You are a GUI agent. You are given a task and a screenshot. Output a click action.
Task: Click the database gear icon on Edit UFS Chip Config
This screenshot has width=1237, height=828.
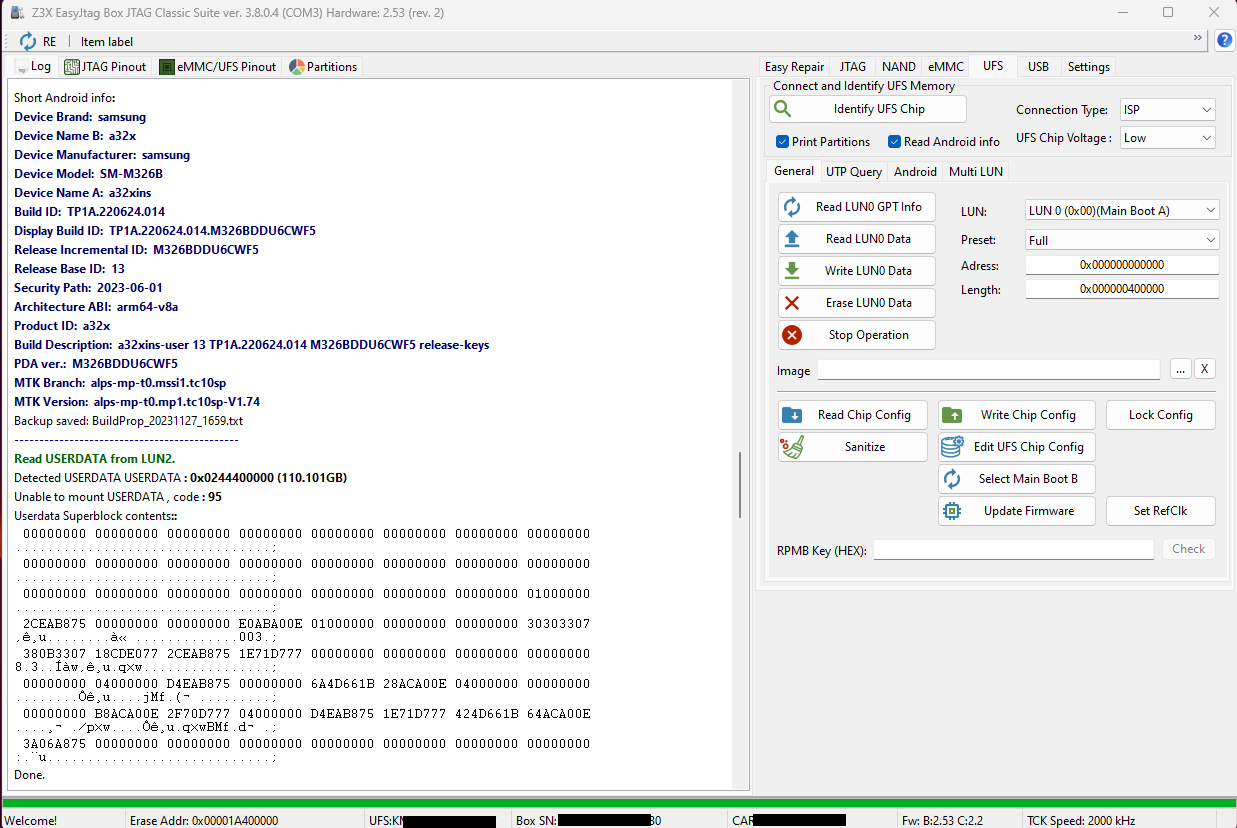click(x=952, y=447)
